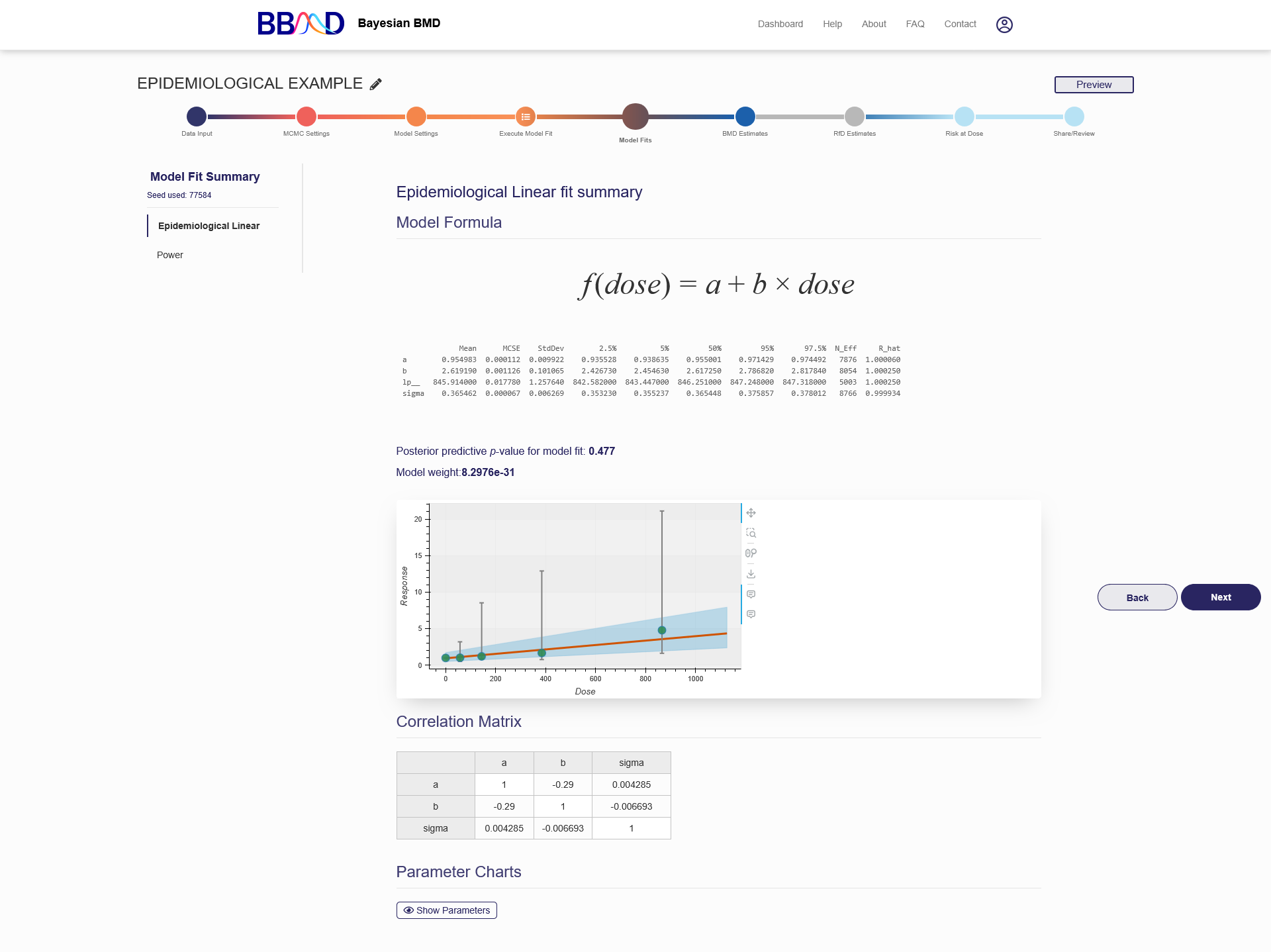Open the Contact link
1271x952 pixels.
tap(960, 24)
